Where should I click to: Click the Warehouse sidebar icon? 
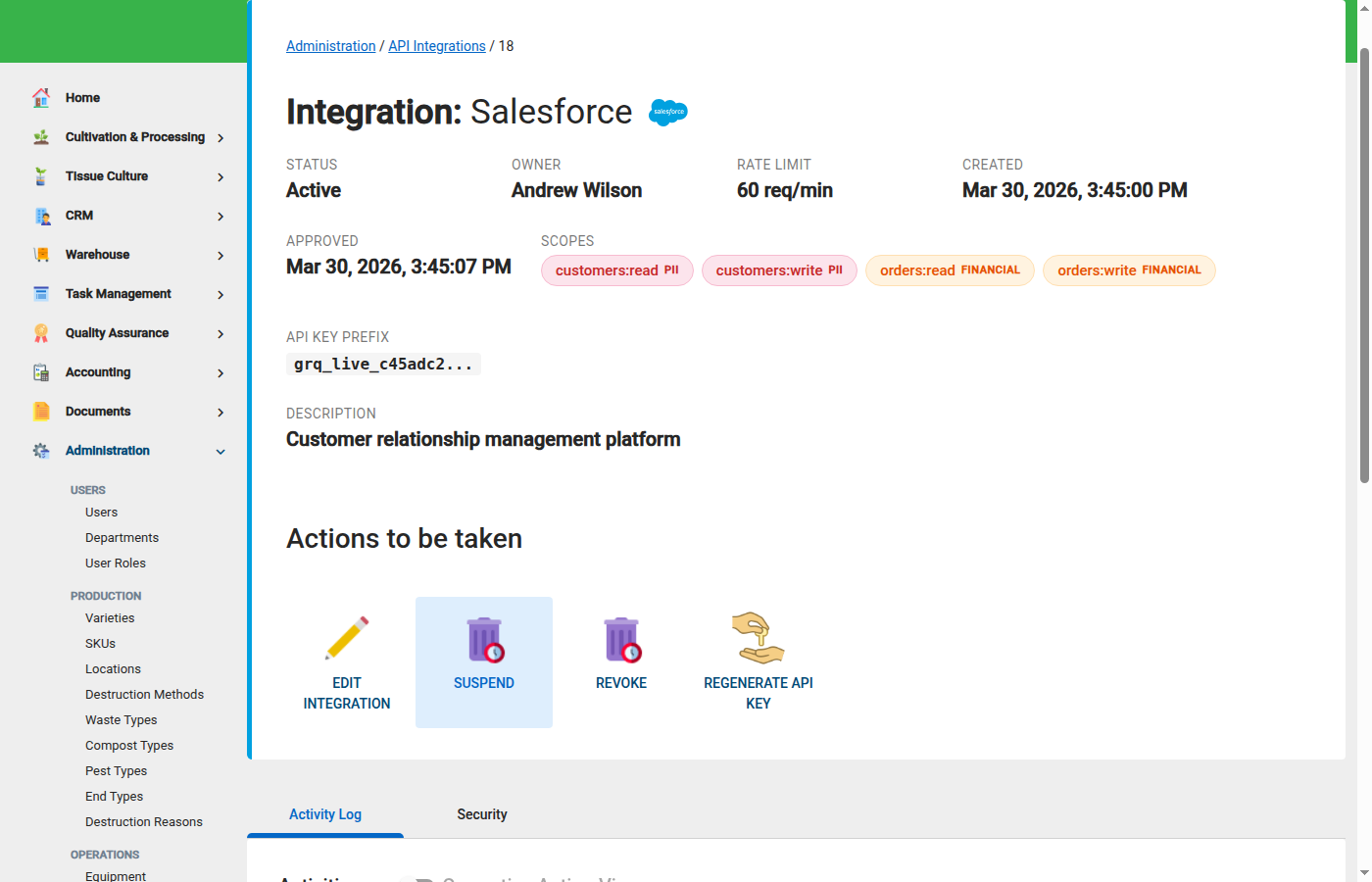(41, 254)
